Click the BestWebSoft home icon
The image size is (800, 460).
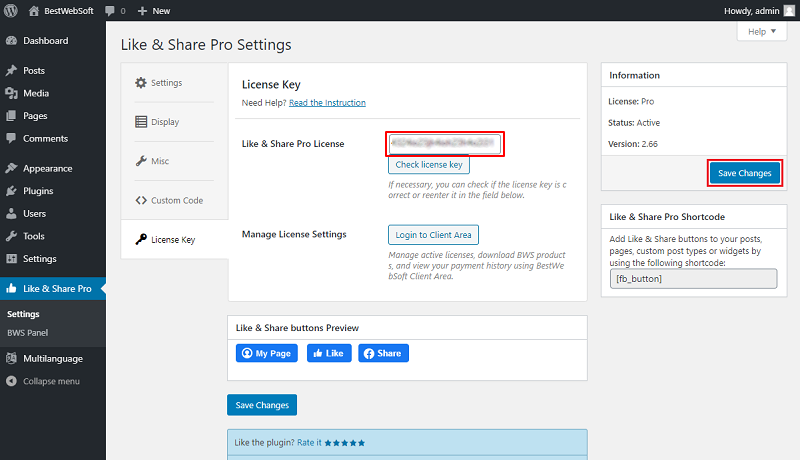34,11
